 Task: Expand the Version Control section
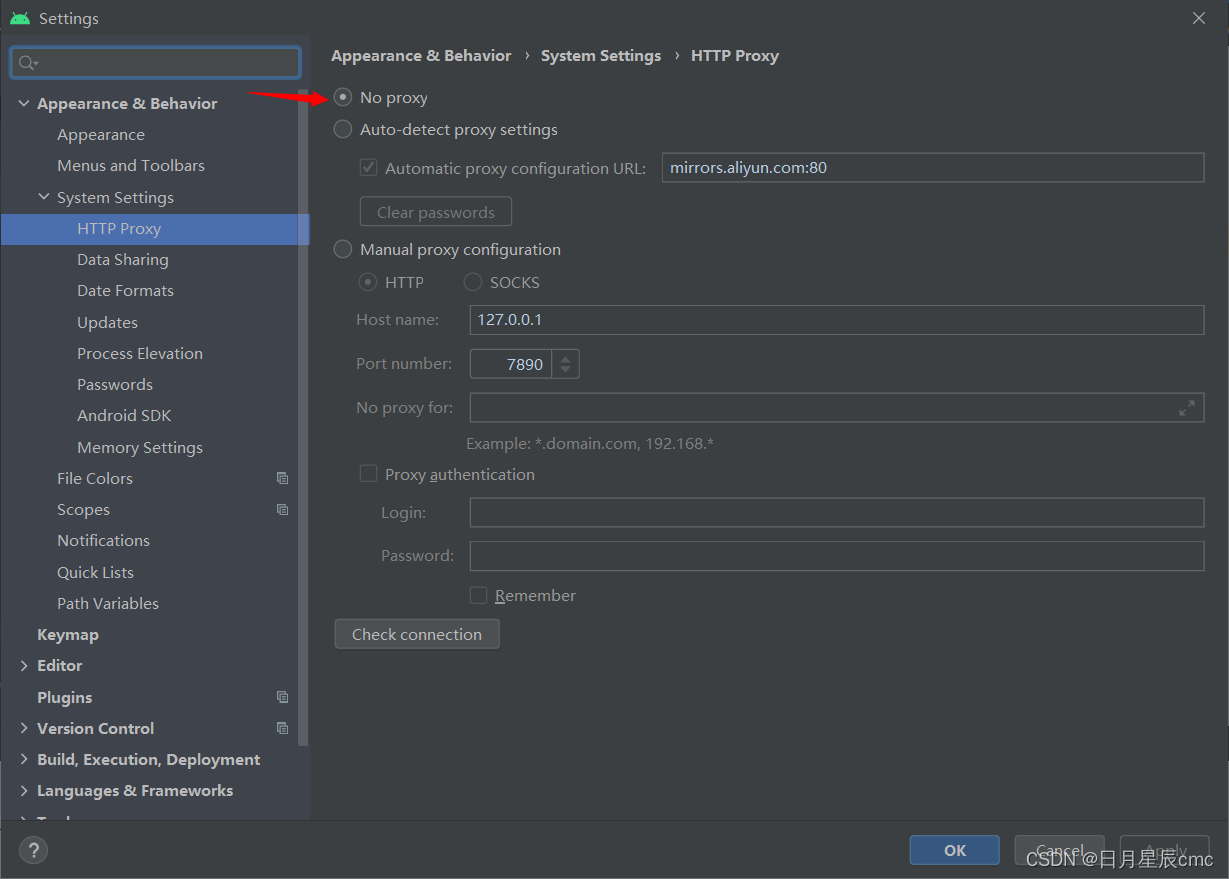24,728
